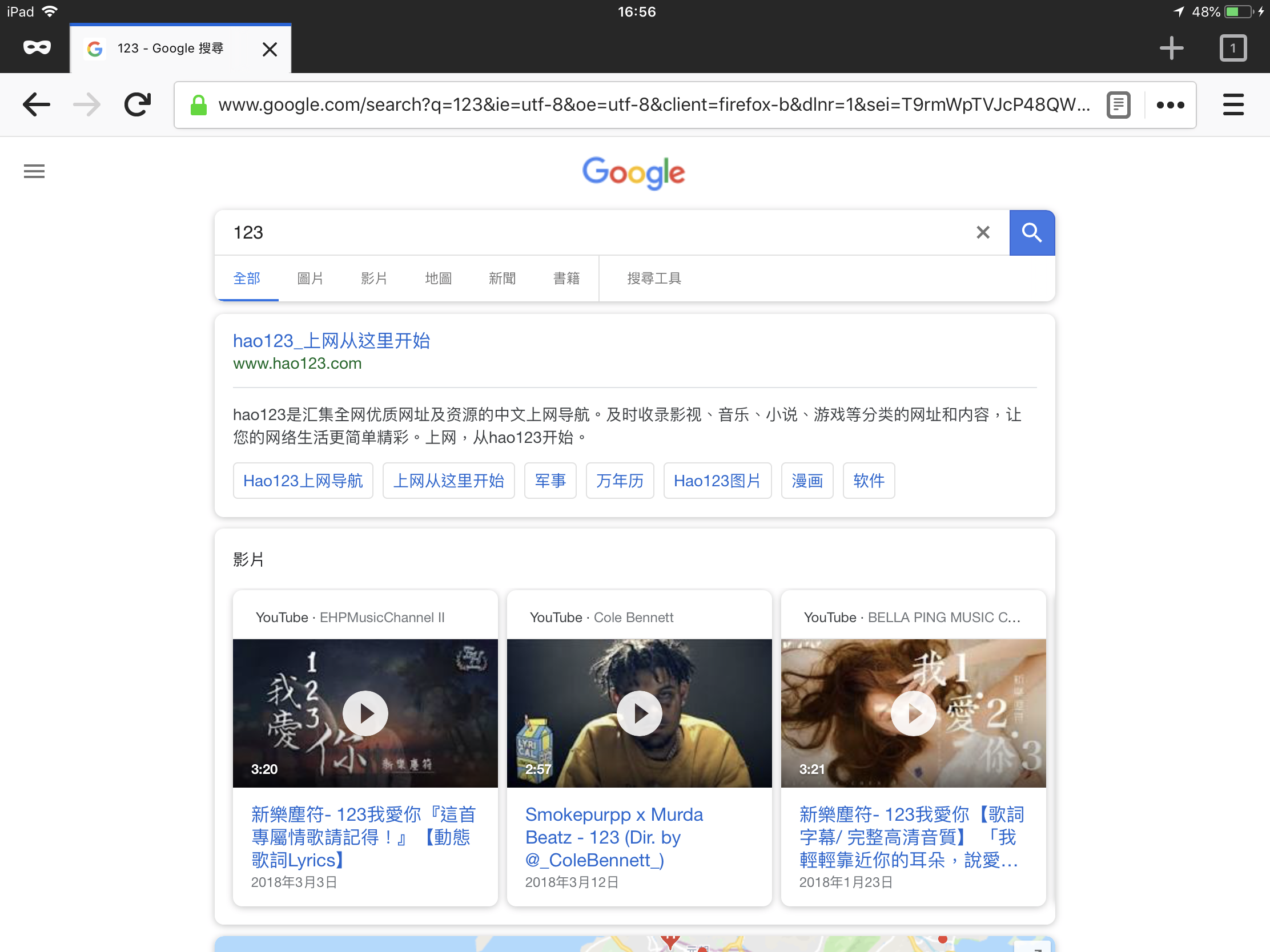The width and height of the screenshot is (1270, 952).
Task: Click the Hao123上网导航 sitelink
Action: (303, 481)
